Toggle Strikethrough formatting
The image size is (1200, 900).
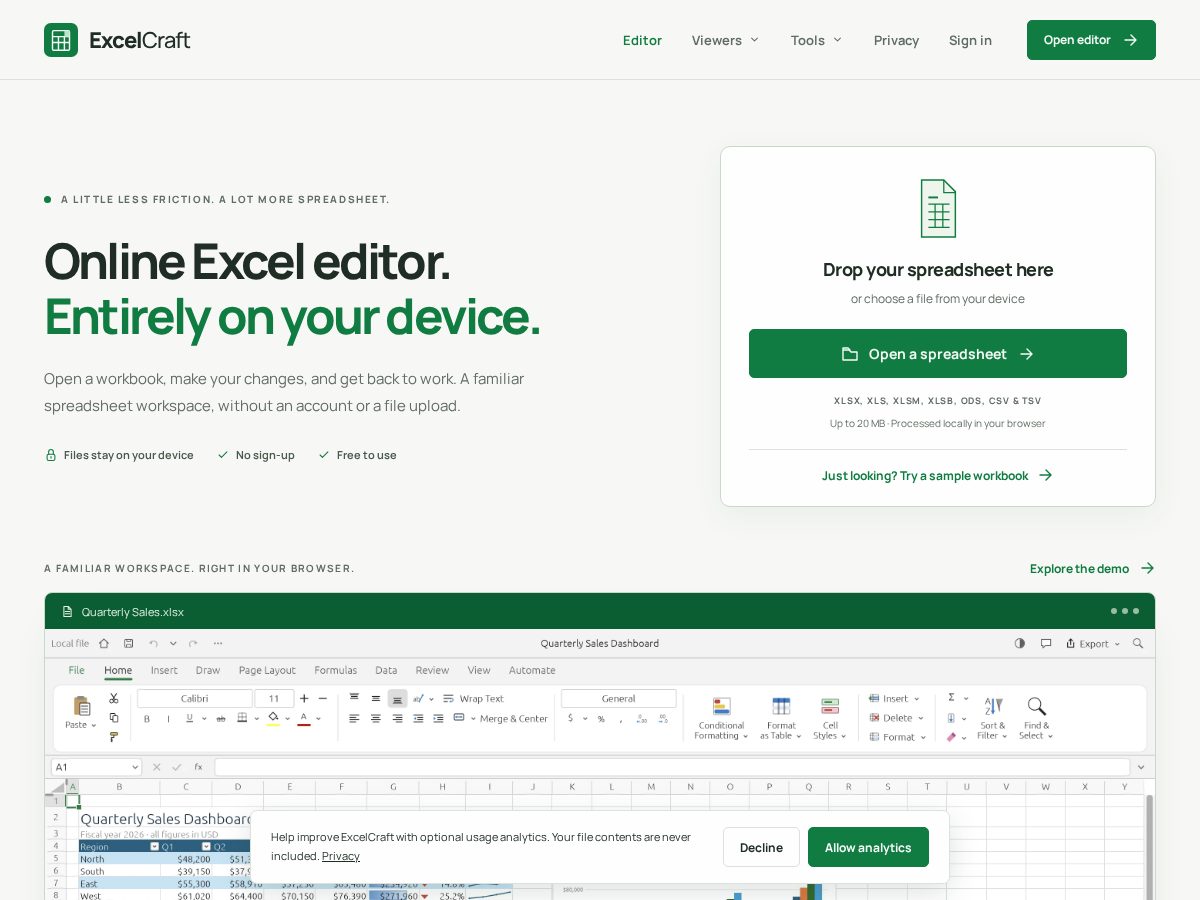click(x=220, y=719)
